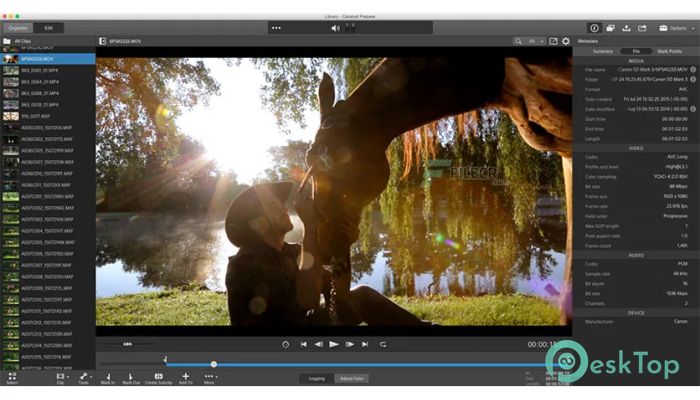Toggle the speaker mute icon
The width and height of the screenshot is (700, 400).
point(335,28)
